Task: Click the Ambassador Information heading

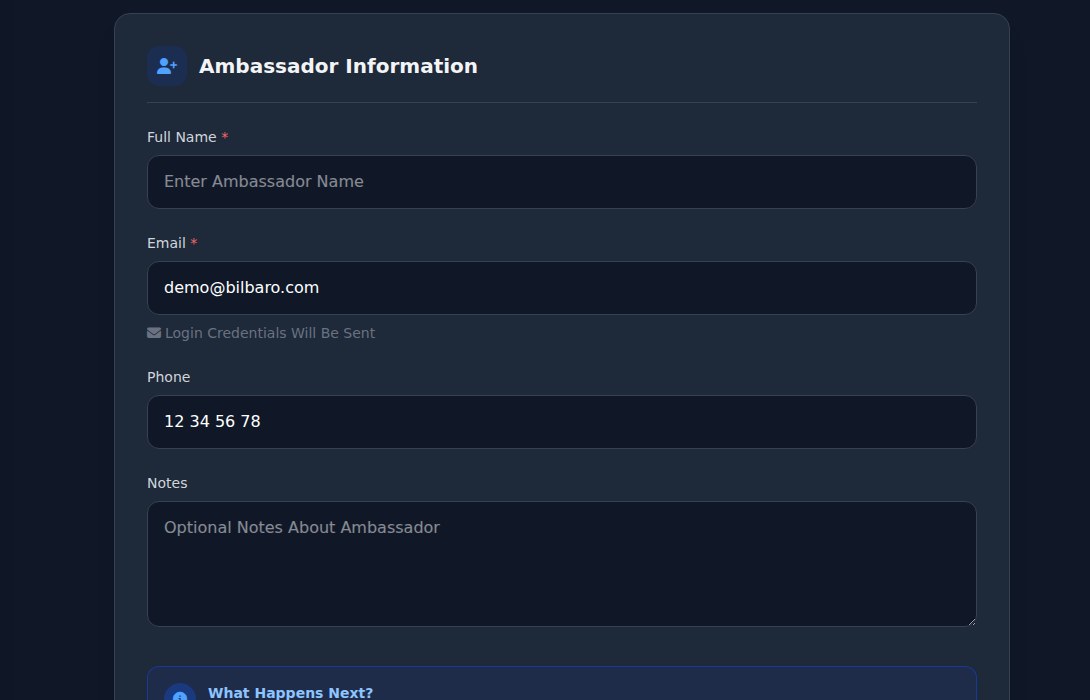Action: tap(338, 66)
